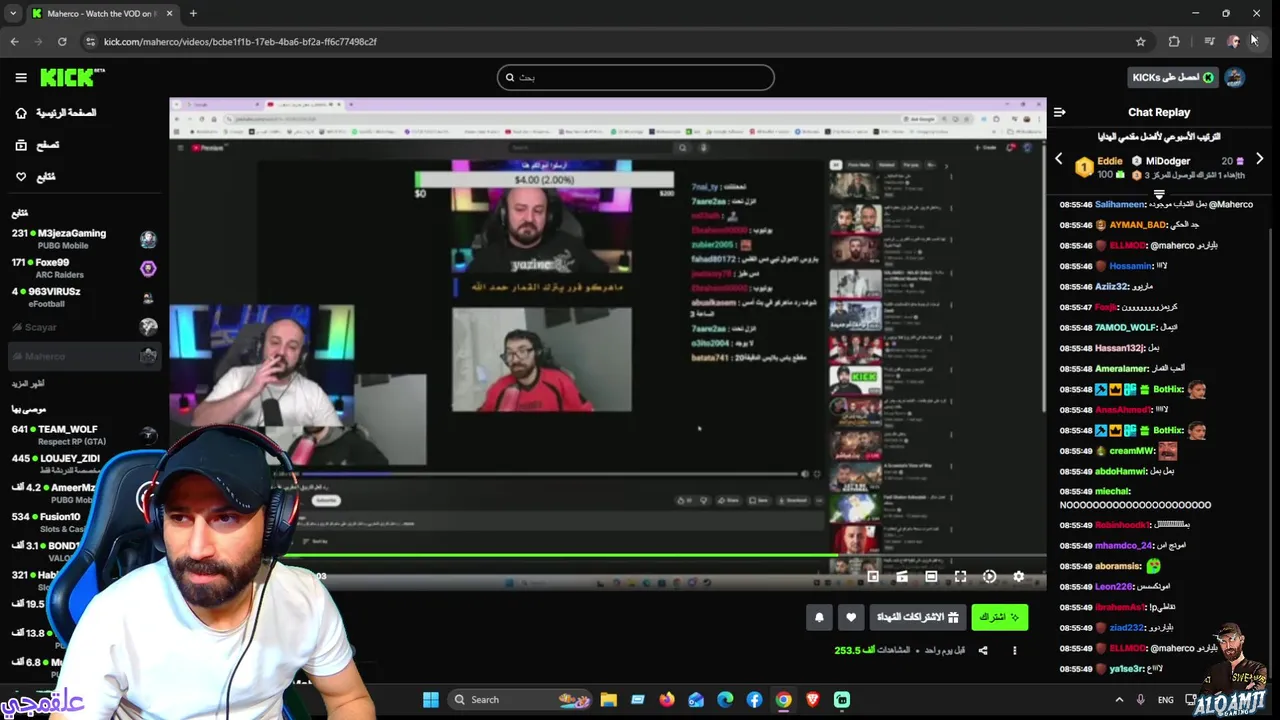The height and width of the screenshot is (720, 1280).
Task: Click the gift subscriptions button
Action: (916, 617)
